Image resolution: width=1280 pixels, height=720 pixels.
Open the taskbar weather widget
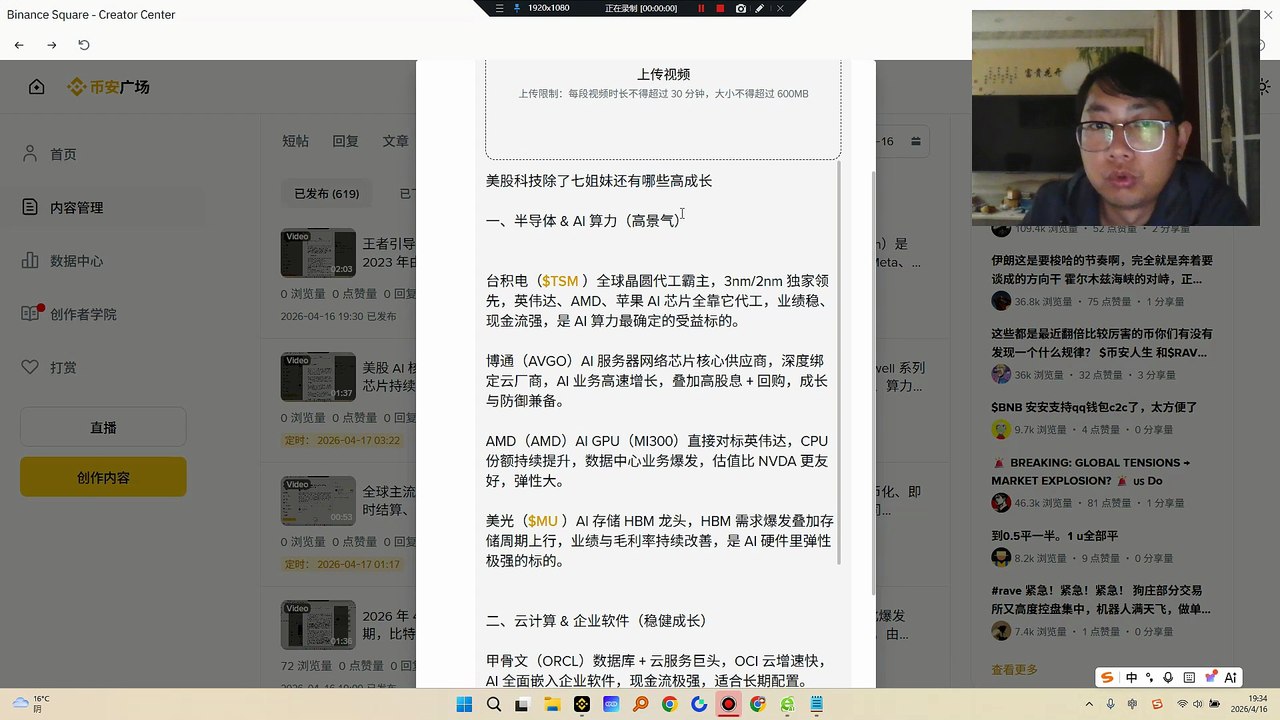point(30,704)
